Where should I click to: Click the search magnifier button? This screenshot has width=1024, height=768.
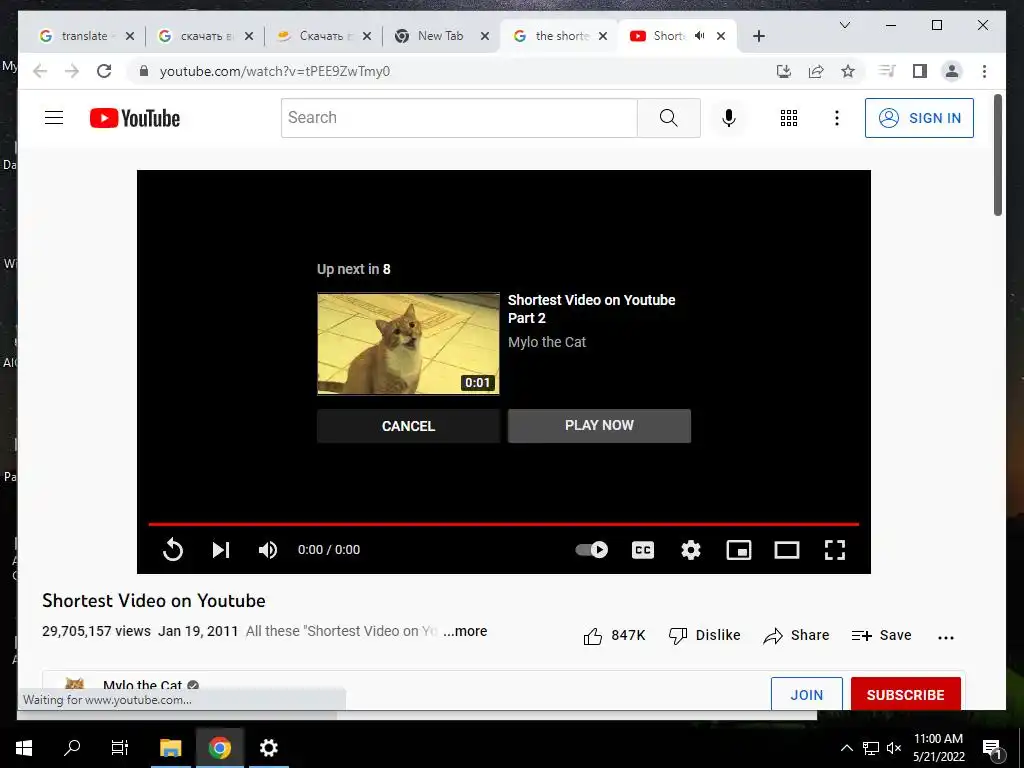point(668,118)
